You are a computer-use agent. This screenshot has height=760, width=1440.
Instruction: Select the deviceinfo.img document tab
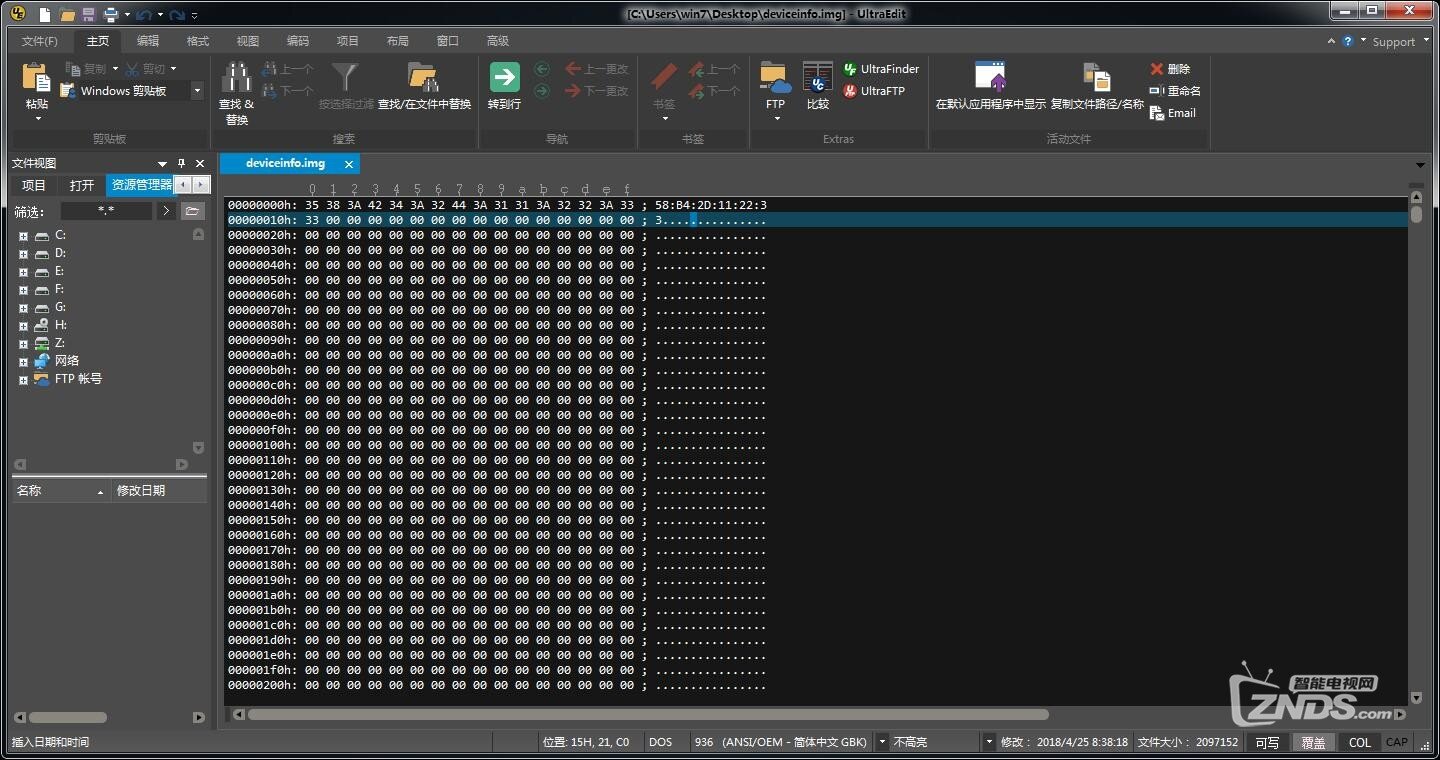pyautogui.click(x=285, y=164)
